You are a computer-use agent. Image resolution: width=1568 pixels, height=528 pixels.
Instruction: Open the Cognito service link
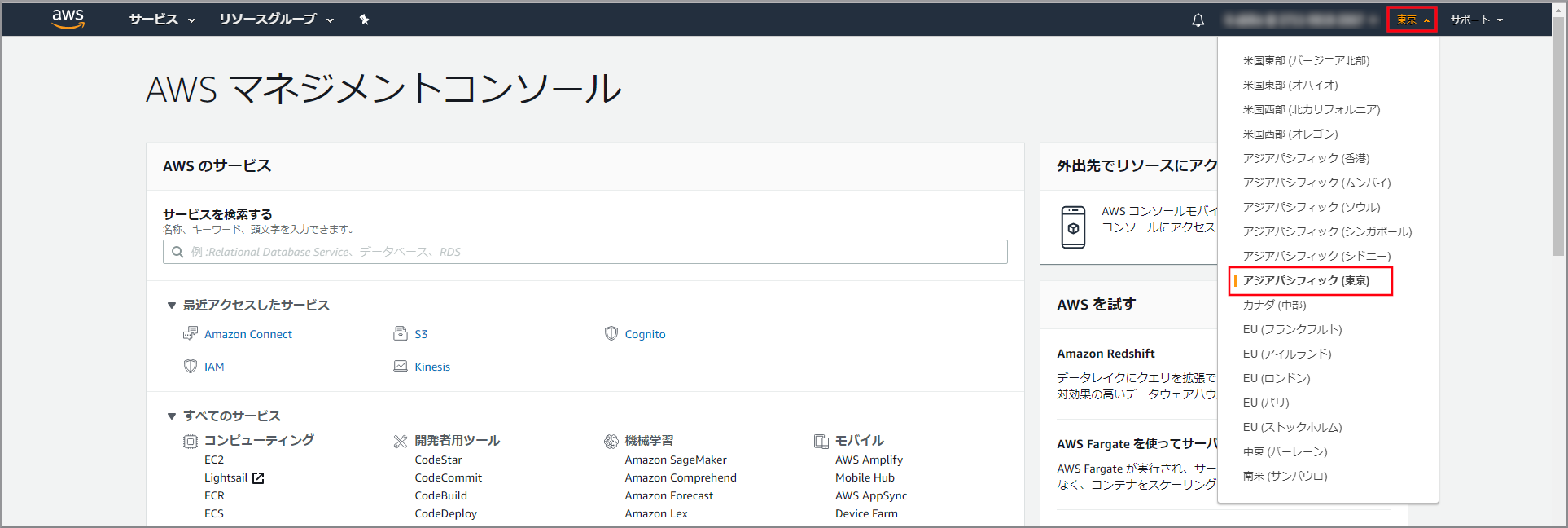click(645, 334)
